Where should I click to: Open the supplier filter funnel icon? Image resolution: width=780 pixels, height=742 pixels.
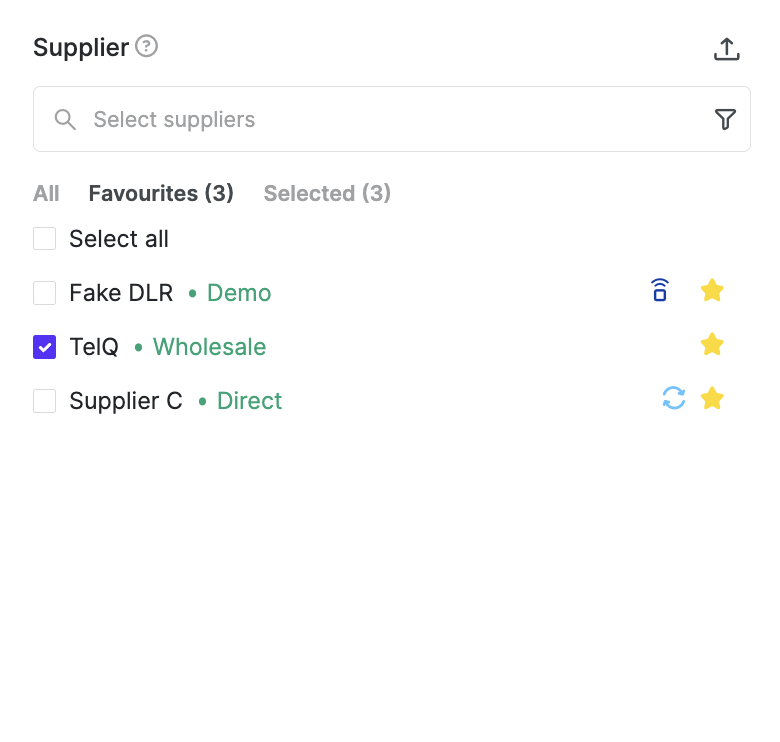[x=725, y=119]
